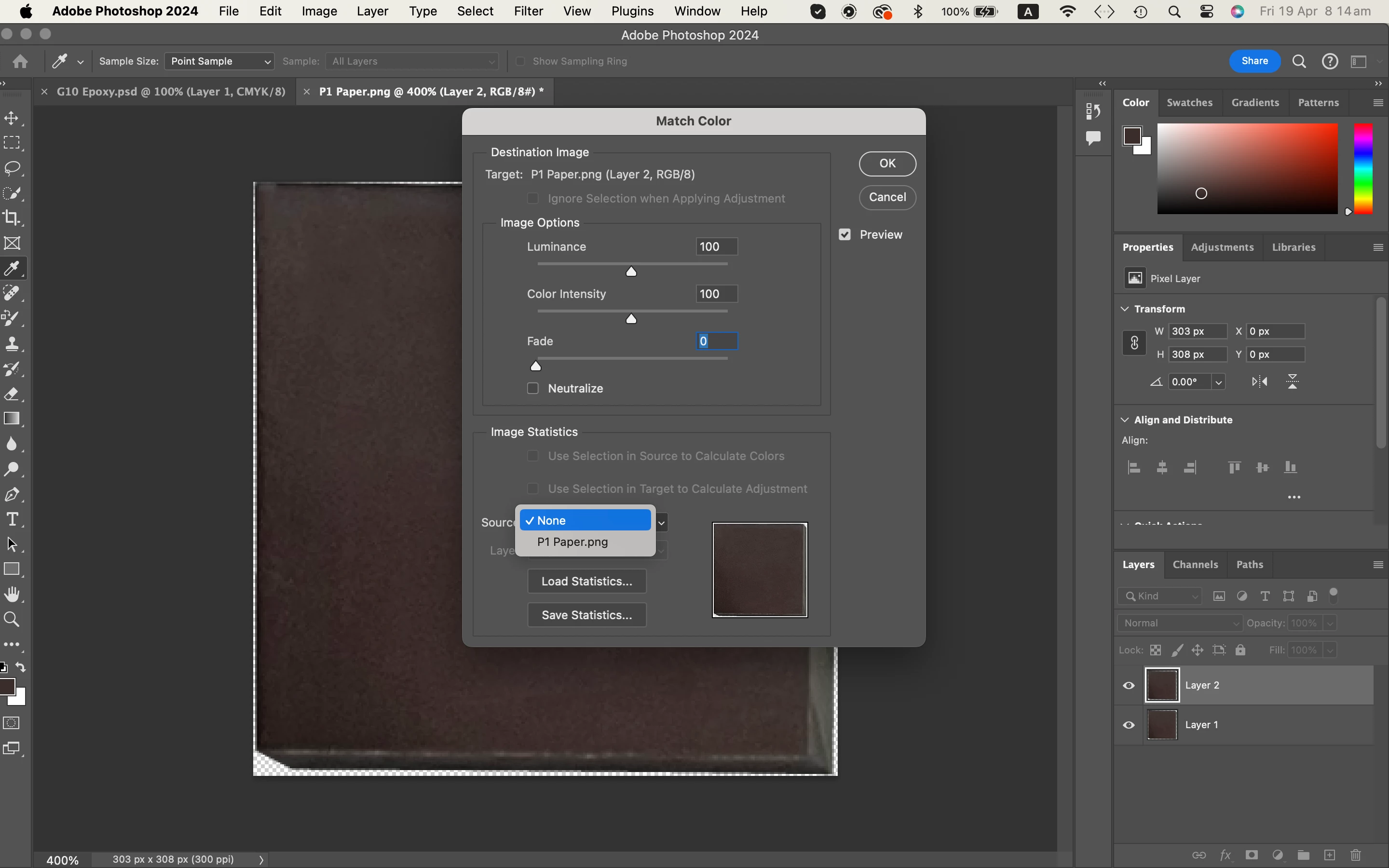Open the Sample Size dropdown
Image resolution: width=1389 pixels, height=868 pixels.
[219, 61]
